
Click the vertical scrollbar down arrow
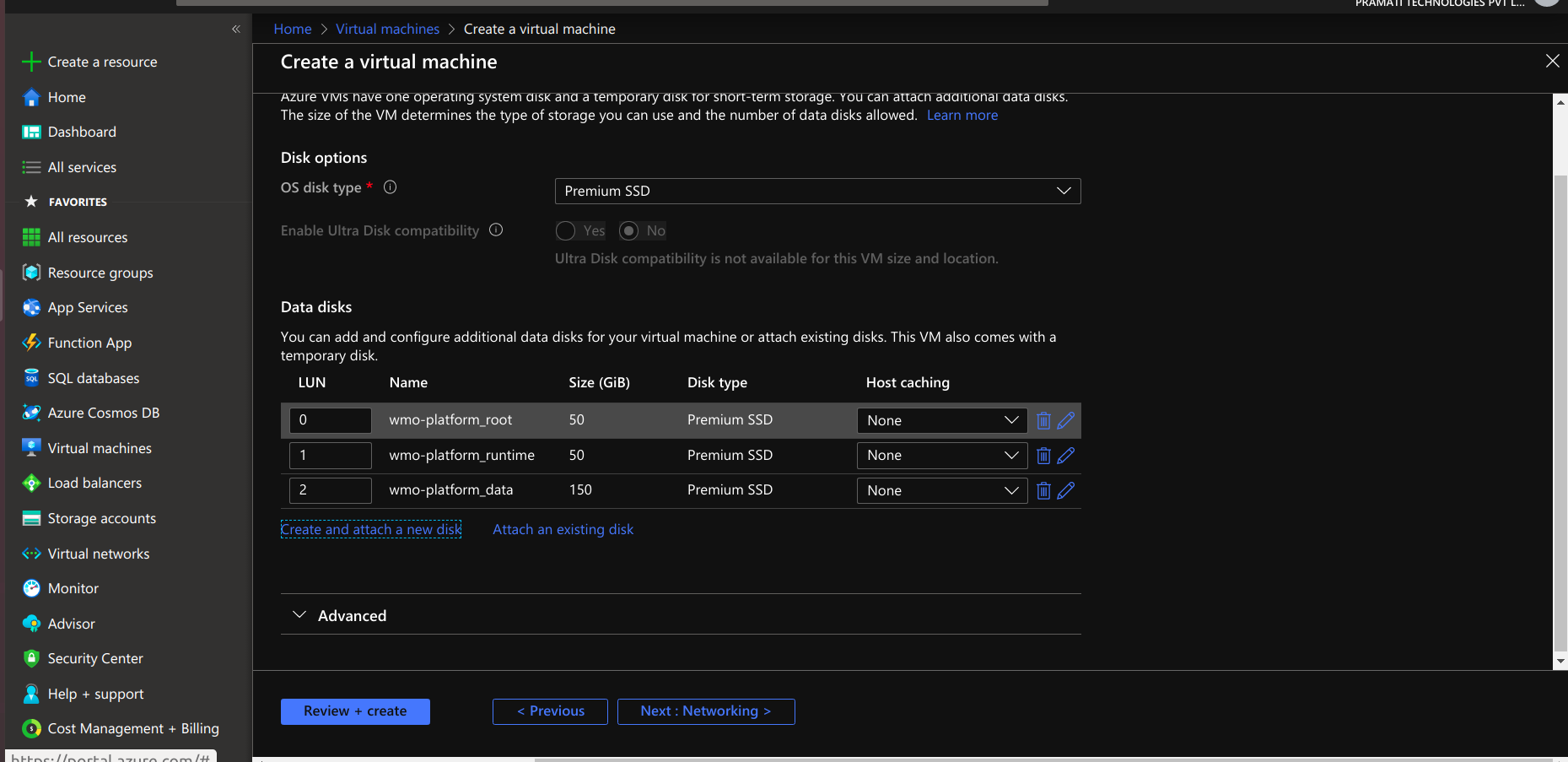tap(1560, 662)
